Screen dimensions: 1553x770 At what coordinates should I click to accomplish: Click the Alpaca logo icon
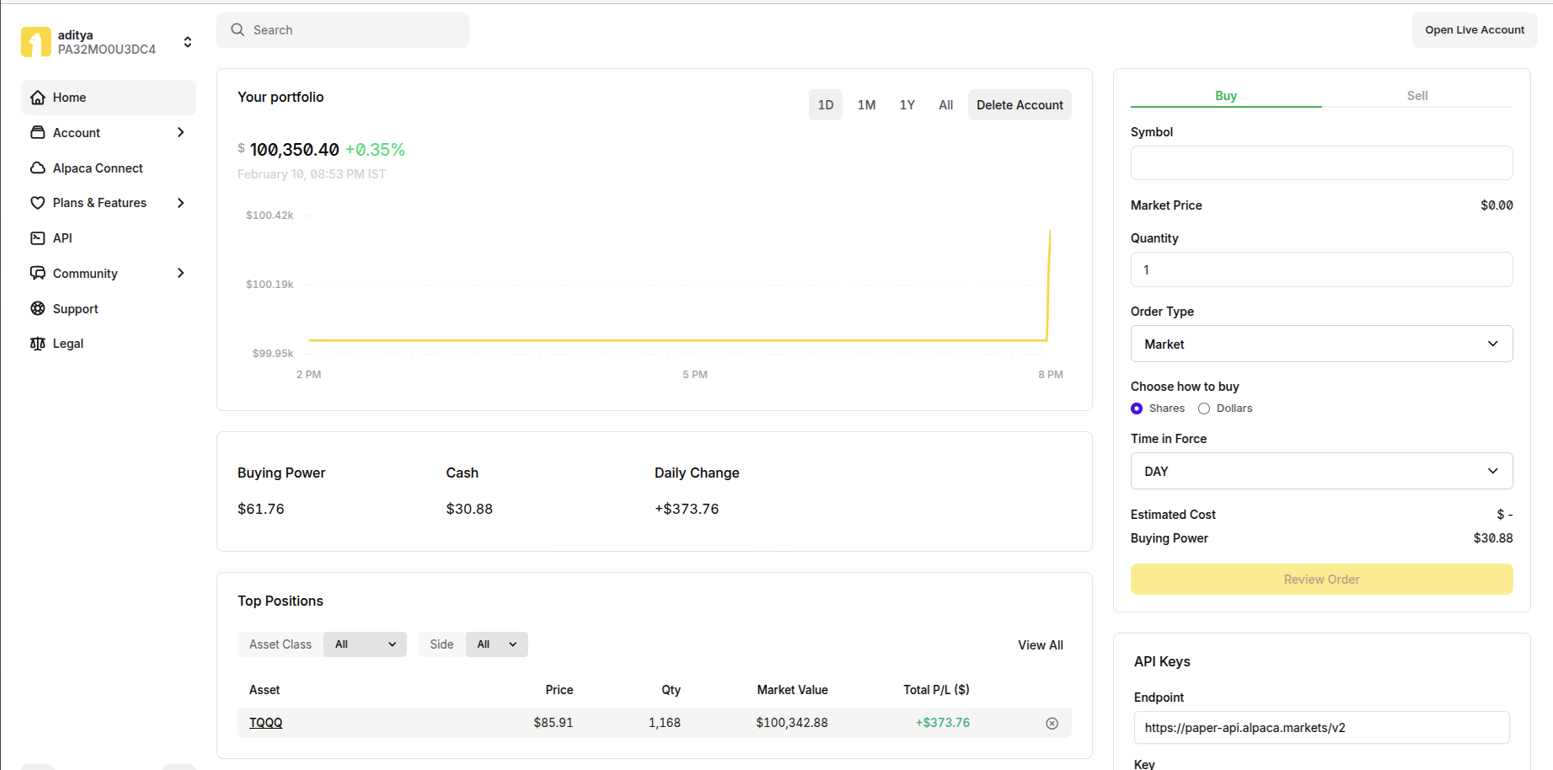pos(36,42)
